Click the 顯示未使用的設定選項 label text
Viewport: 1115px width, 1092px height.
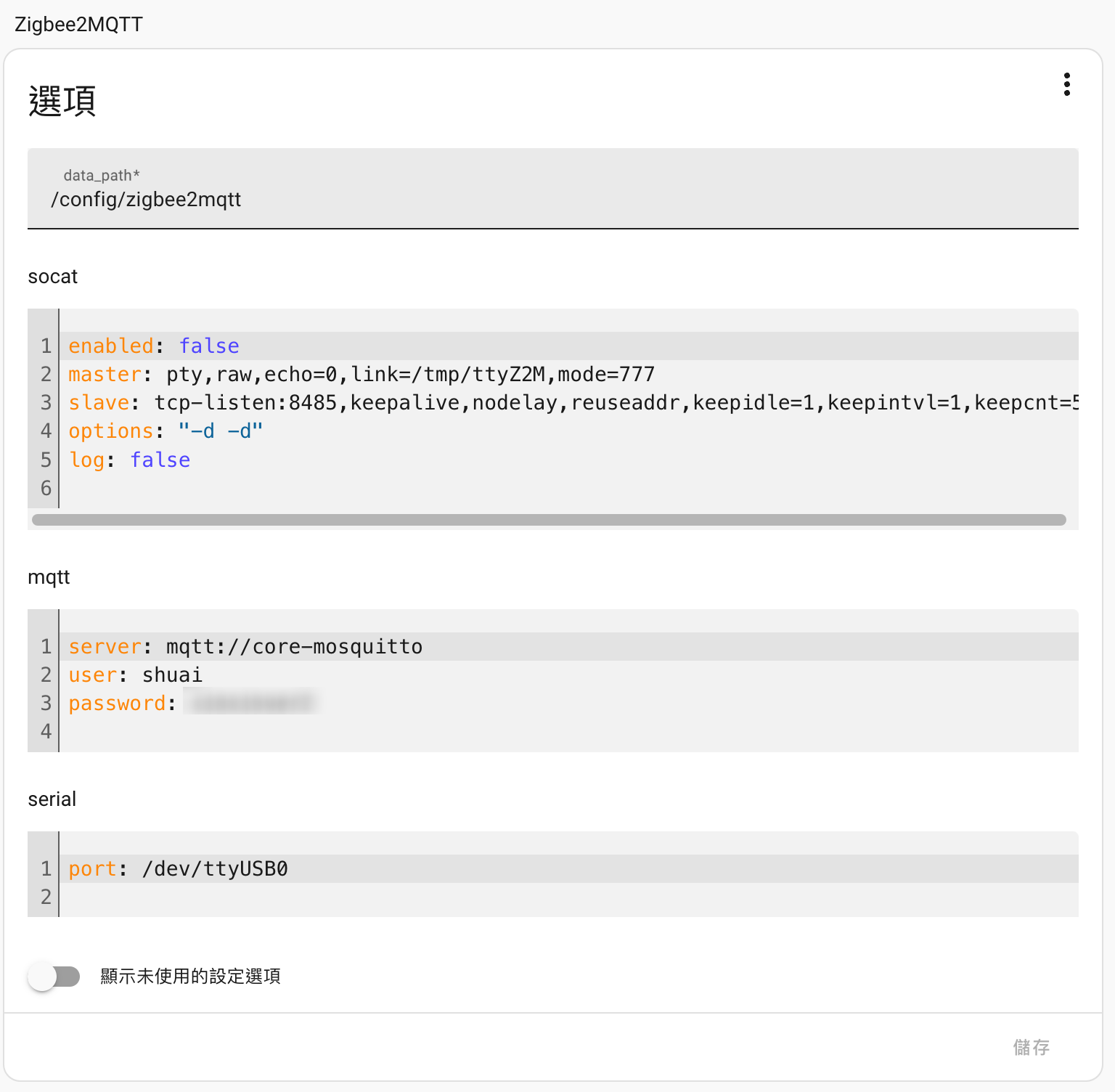(x=190, y=976)
